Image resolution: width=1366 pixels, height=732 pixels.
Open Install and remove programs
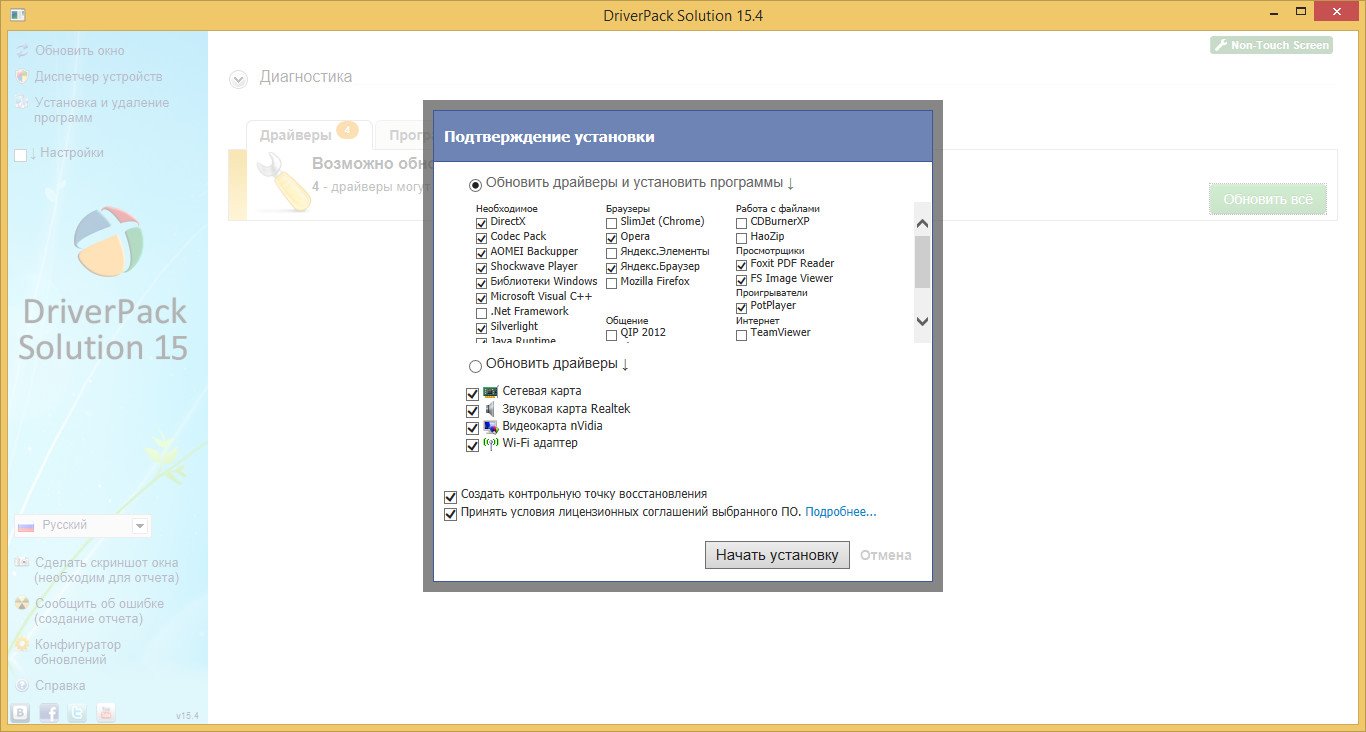coord(102,110)
